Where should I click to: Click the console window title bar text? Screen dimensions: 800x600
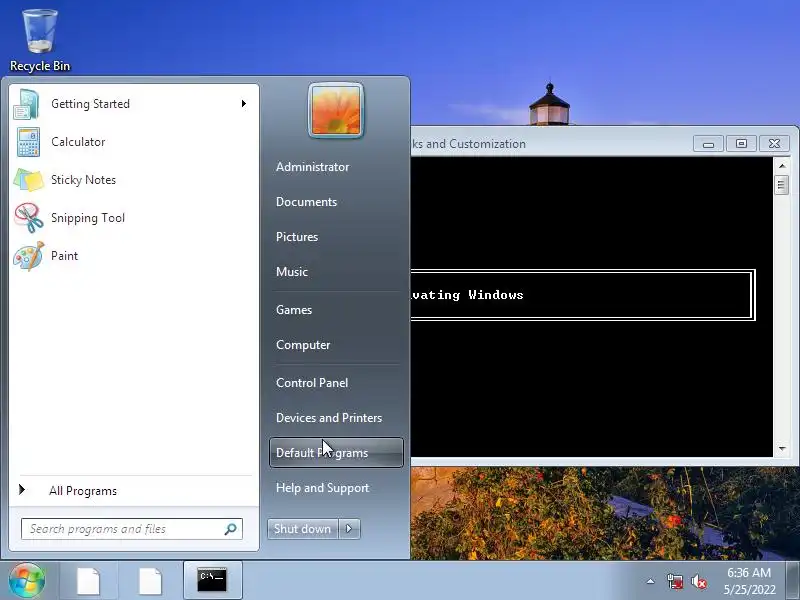click(x=468, y=144)
